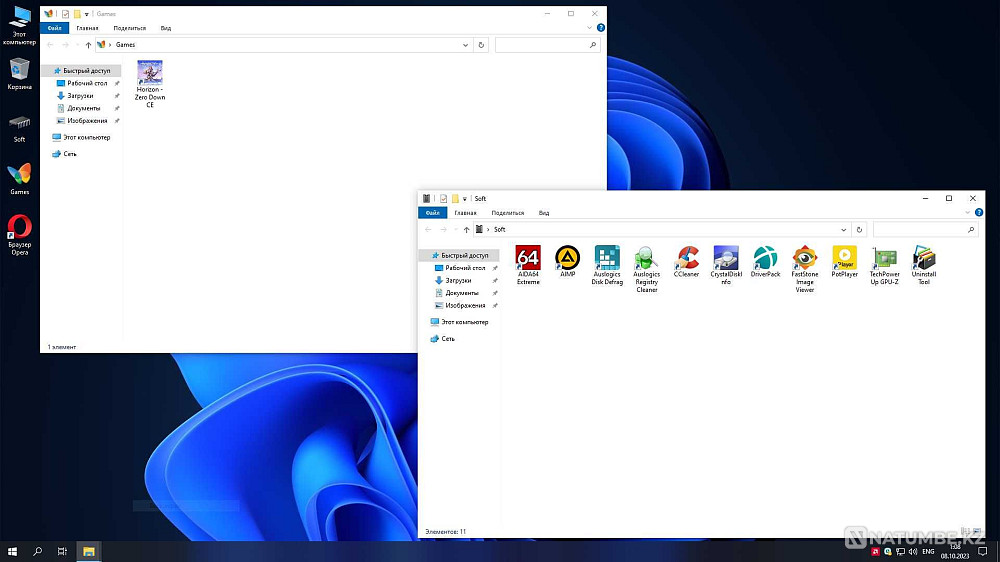Open Главная tab in Soft window
This screenshot has height=562, width=1000.
pos(466,212)
